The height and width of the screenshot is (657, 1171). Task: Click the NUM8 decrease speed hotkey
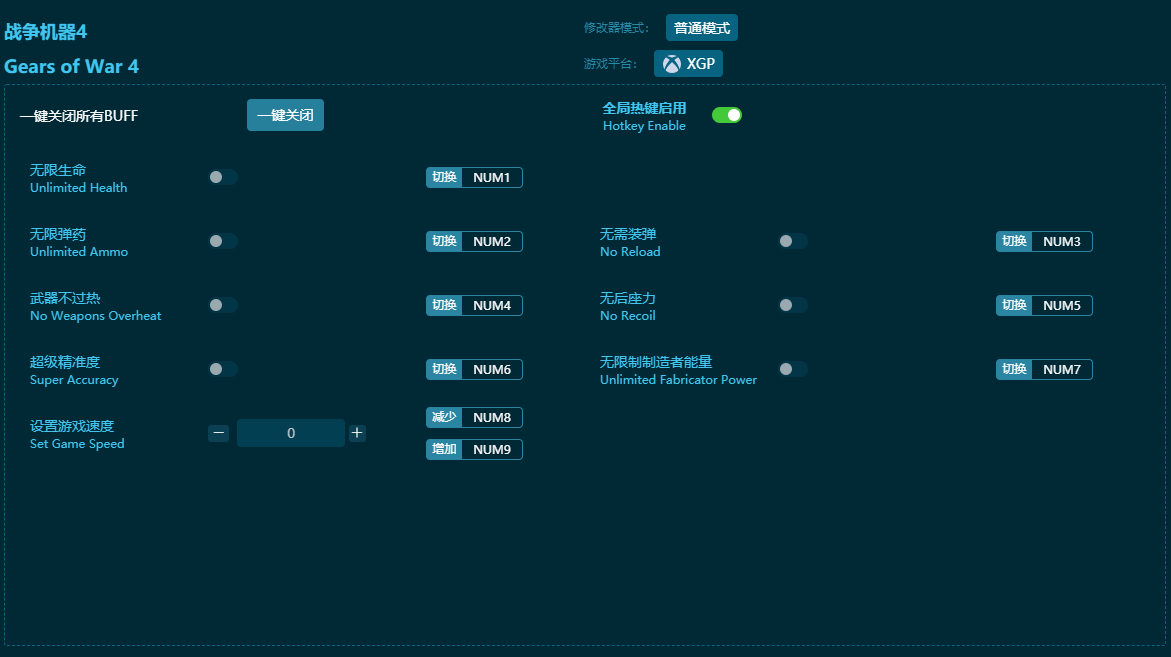491,418
